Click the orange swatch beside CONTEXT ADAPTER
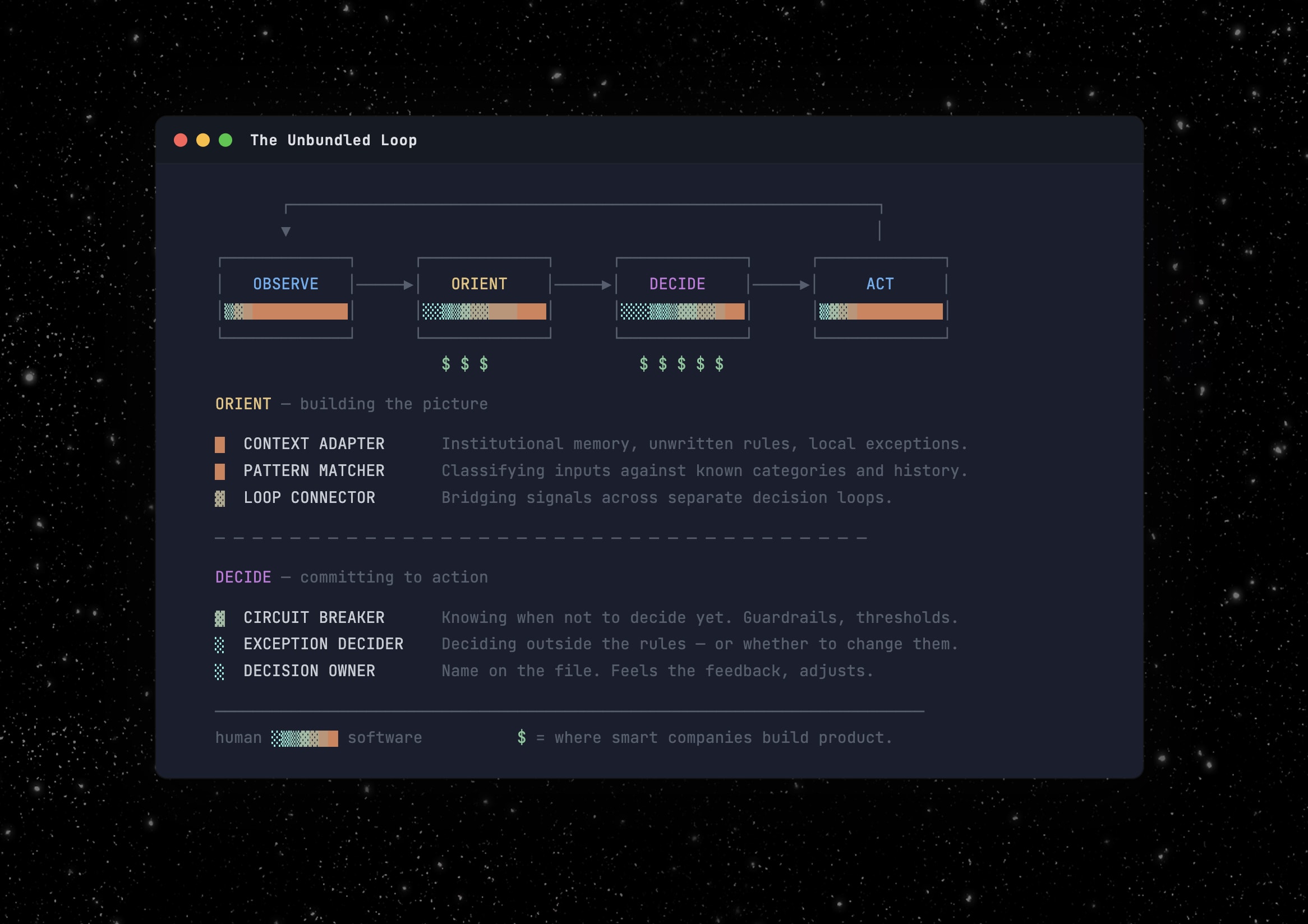This screenshot has width=1308, height=924. [219, 445]
